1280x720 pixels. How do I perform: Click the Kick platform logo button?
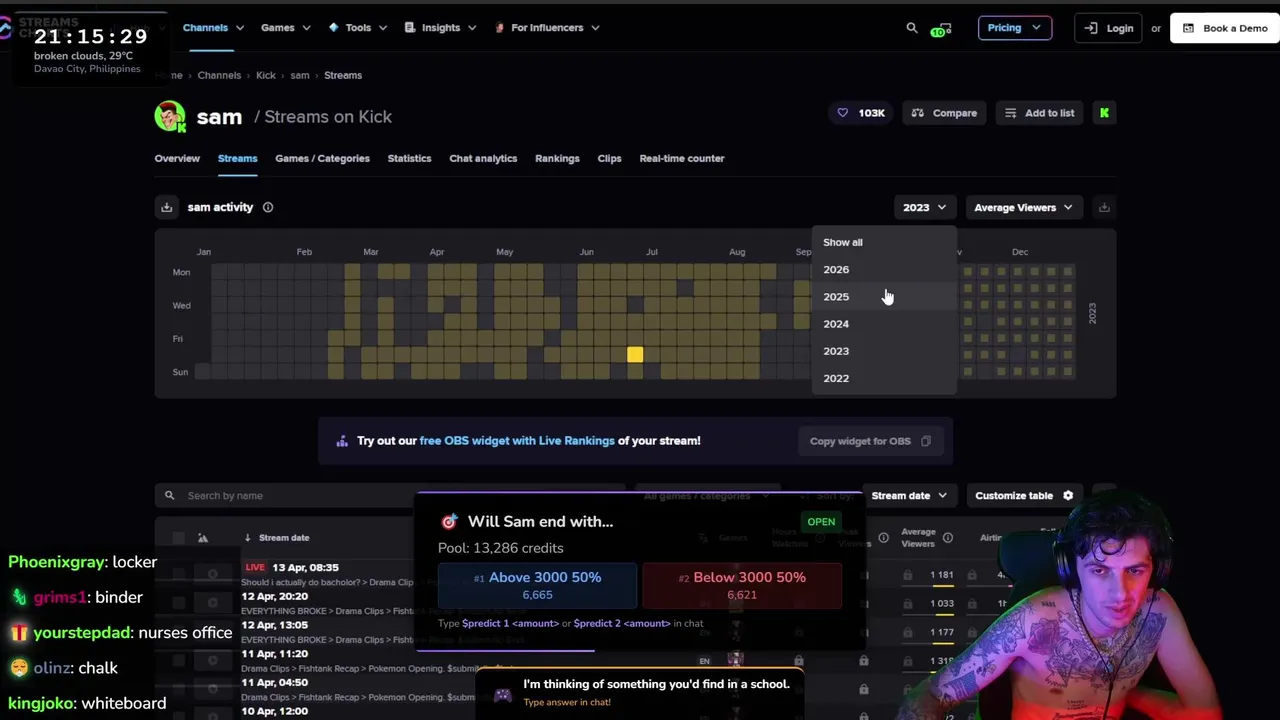(x=1104, y=113)
